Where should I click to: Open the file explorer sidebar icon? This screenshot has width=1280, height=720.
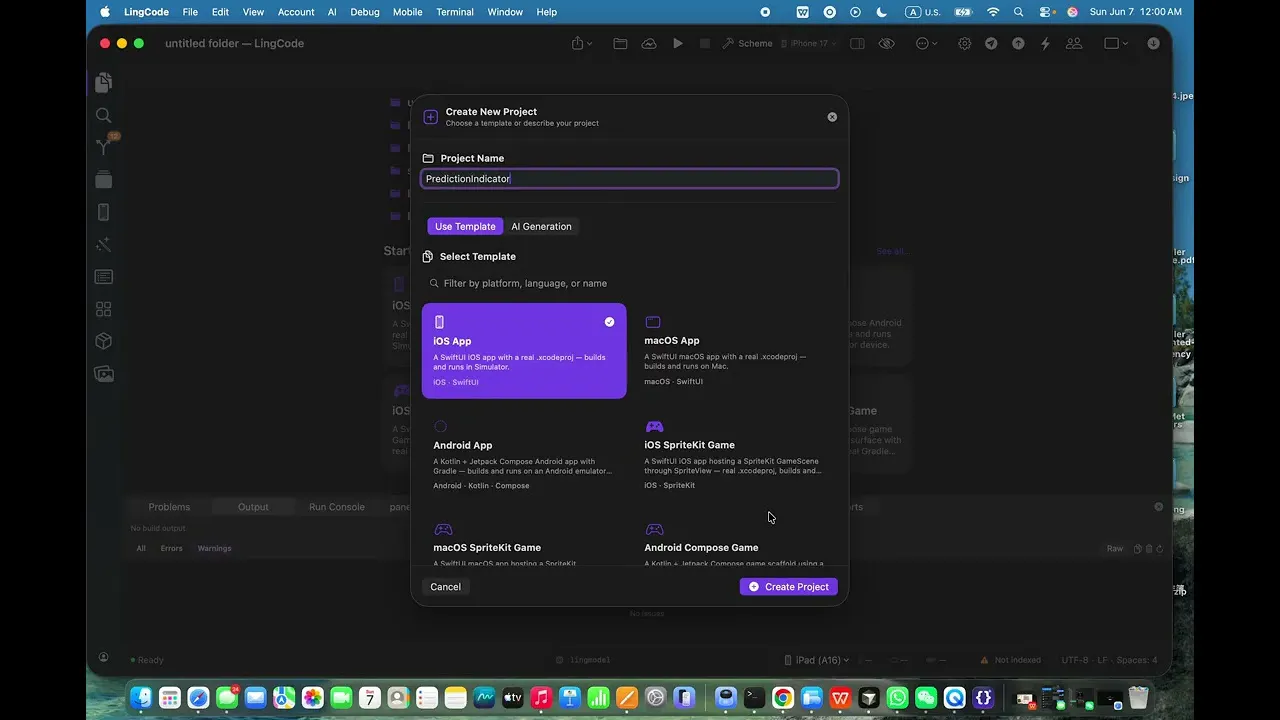point(103,82)
